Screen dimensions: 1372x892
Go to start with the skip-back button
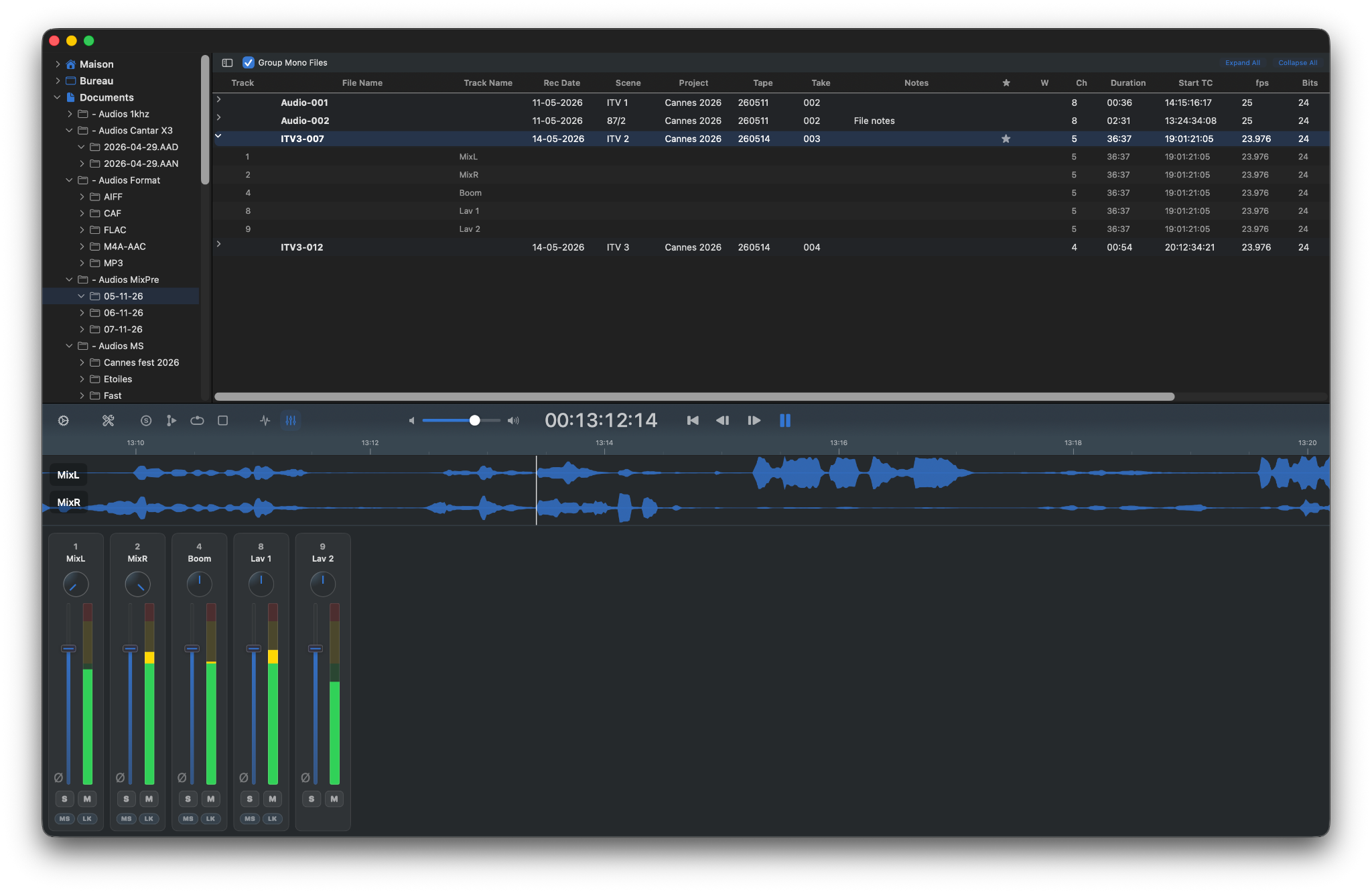[693, 421]
